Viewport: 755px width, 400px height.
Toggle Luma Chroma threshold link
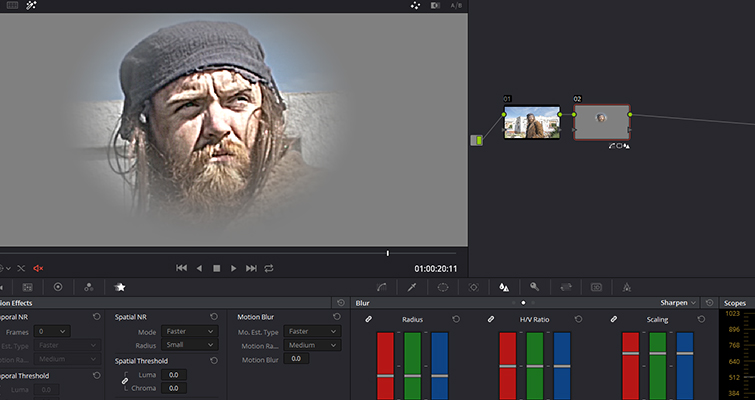click(125, 381)
